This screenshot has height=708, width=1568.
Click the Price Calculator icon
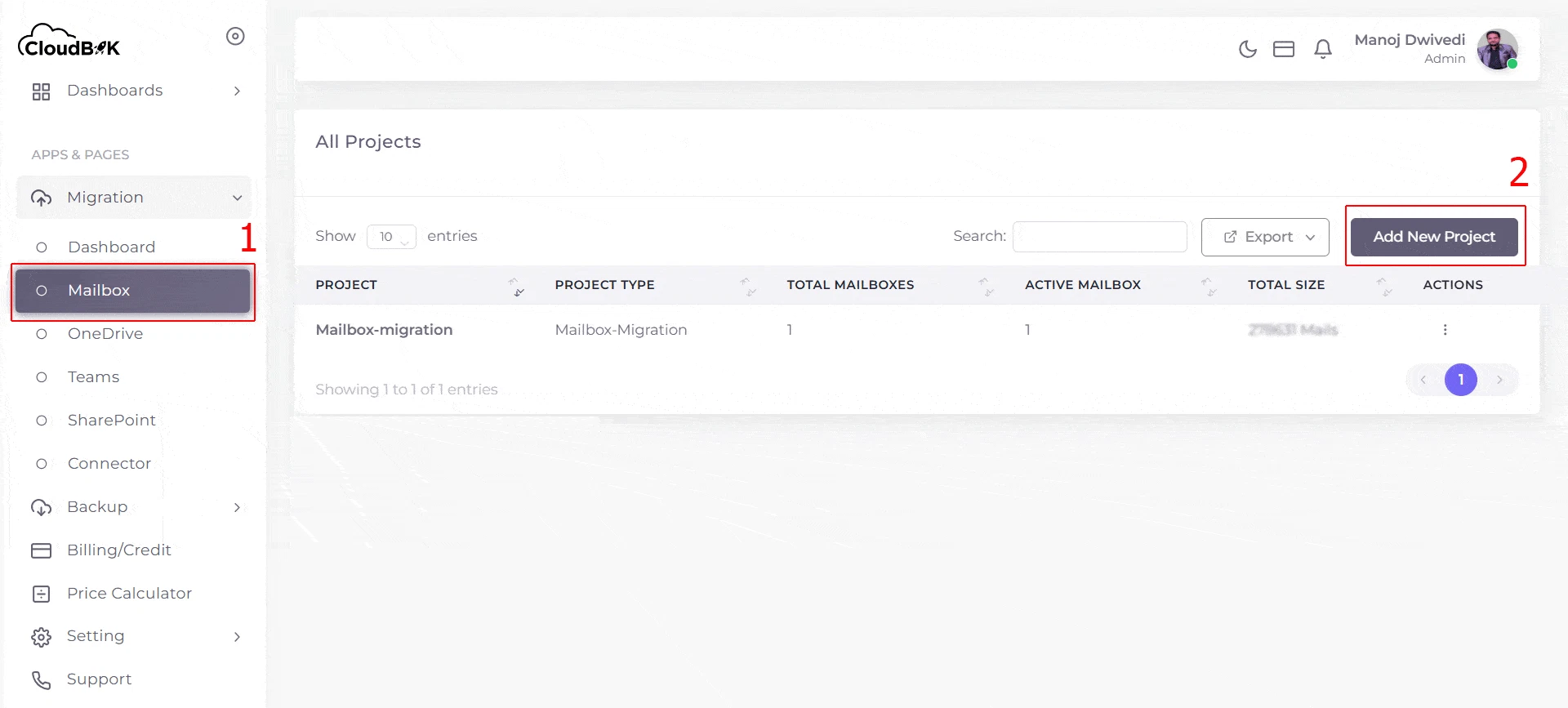point(41,594)
